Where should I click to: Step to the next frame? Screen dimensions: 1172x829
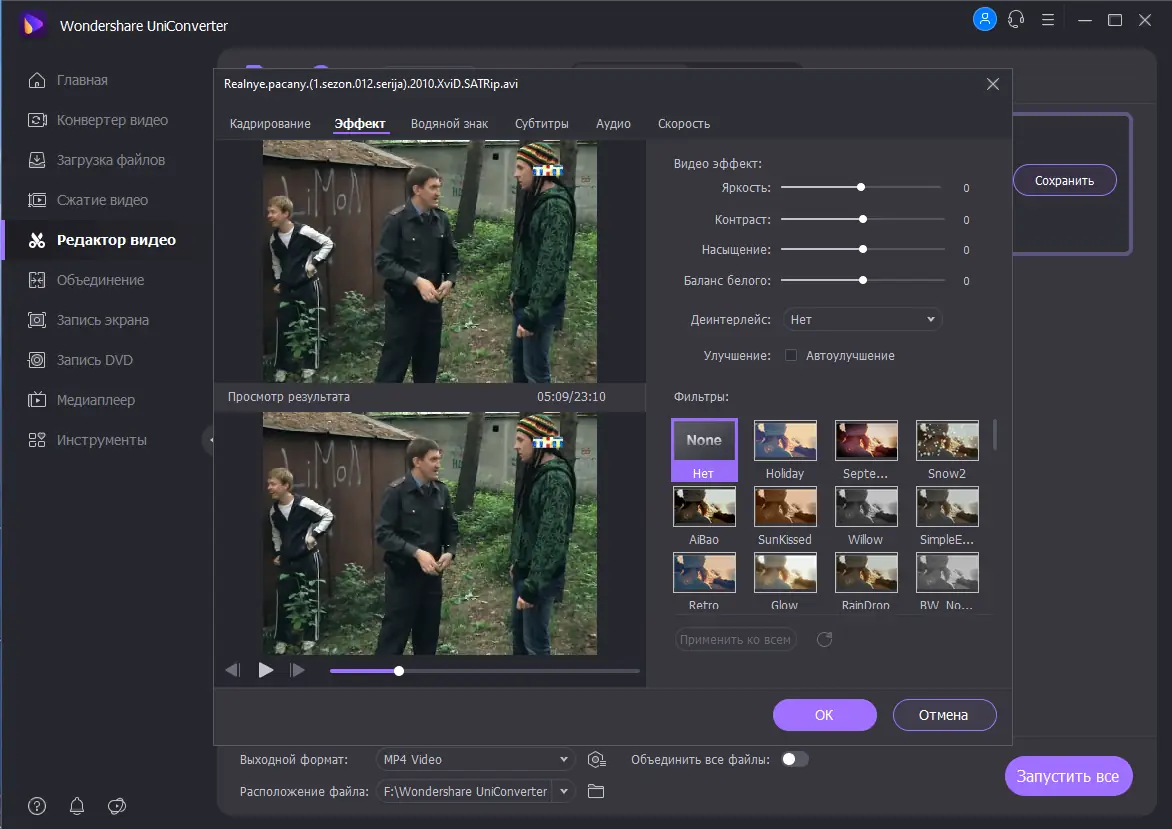point(297,670)
